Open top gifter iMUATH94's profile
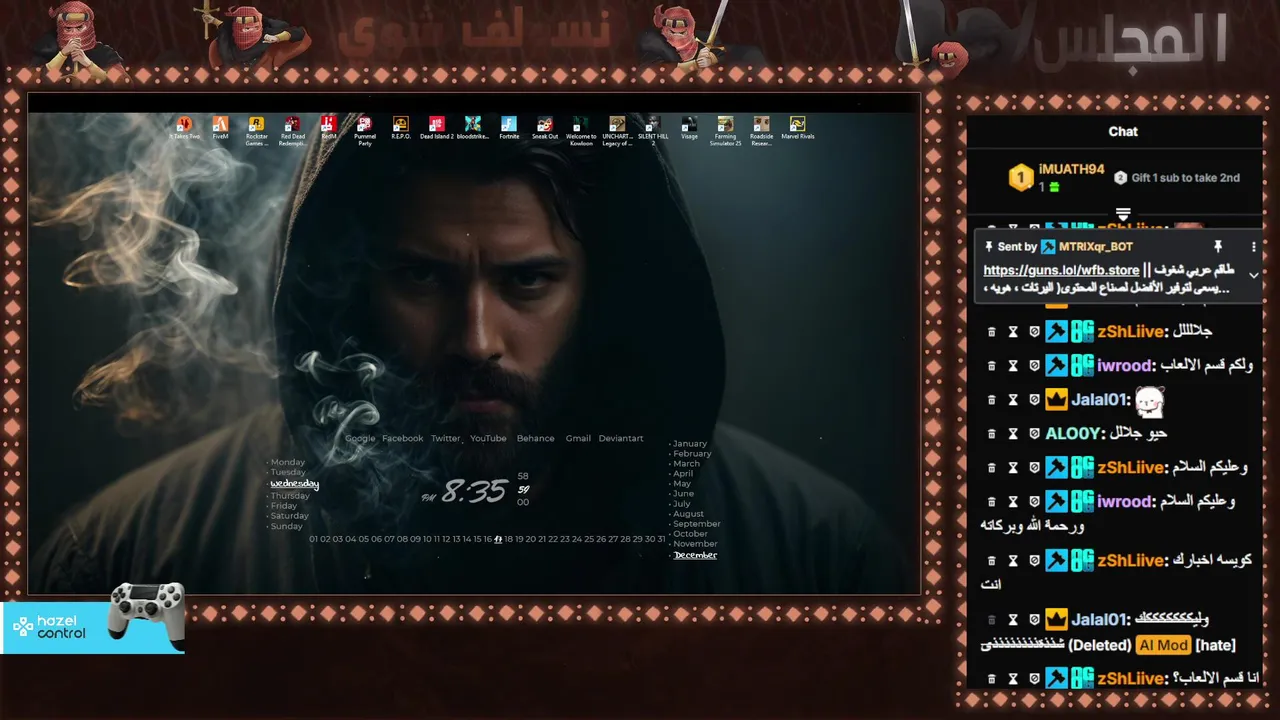The image size is (1280, 720). click(1071, 170)
